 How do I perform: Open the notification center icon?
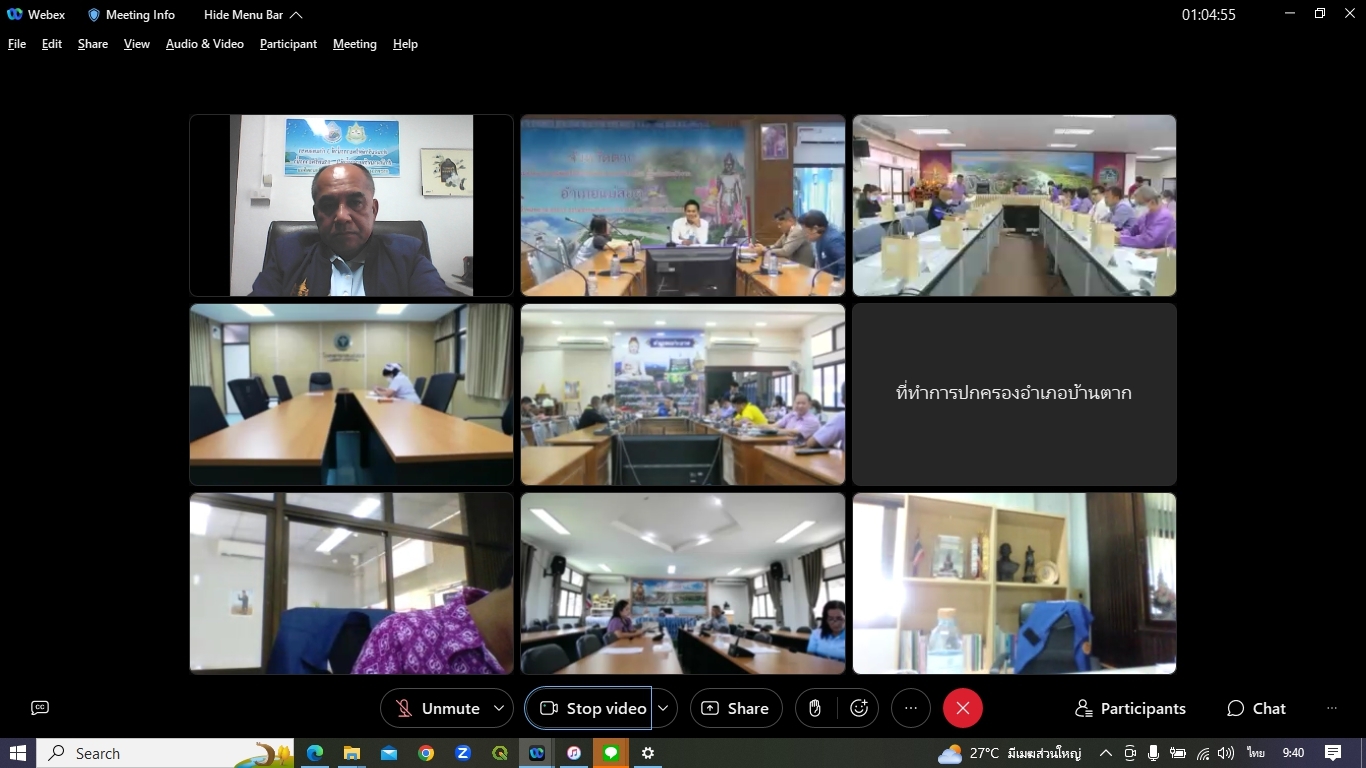point(1333,753)
